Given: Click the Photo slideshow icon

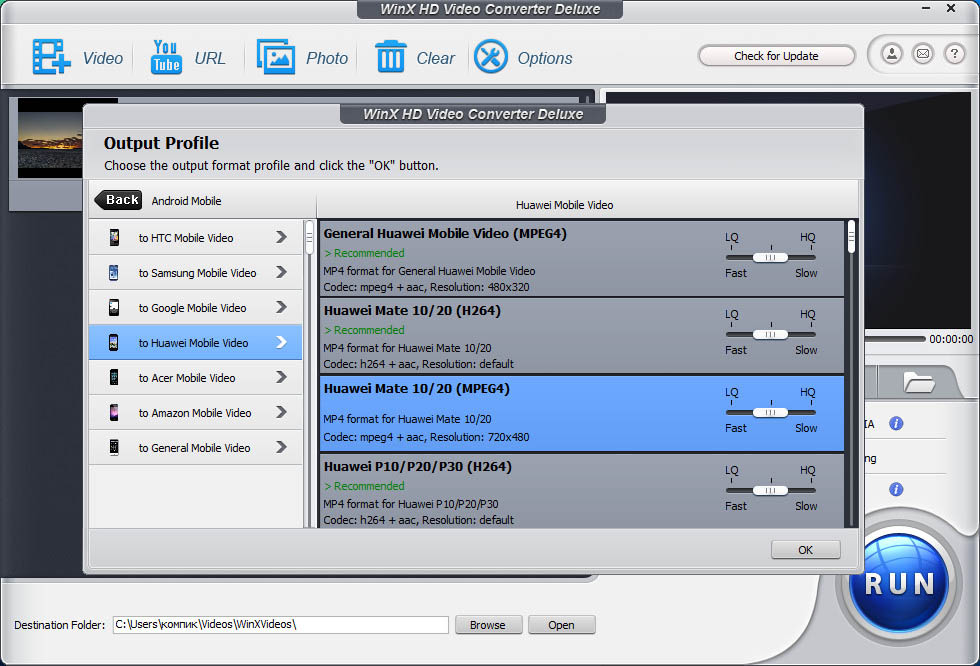Looking at the screenshot, I should 276,57.
